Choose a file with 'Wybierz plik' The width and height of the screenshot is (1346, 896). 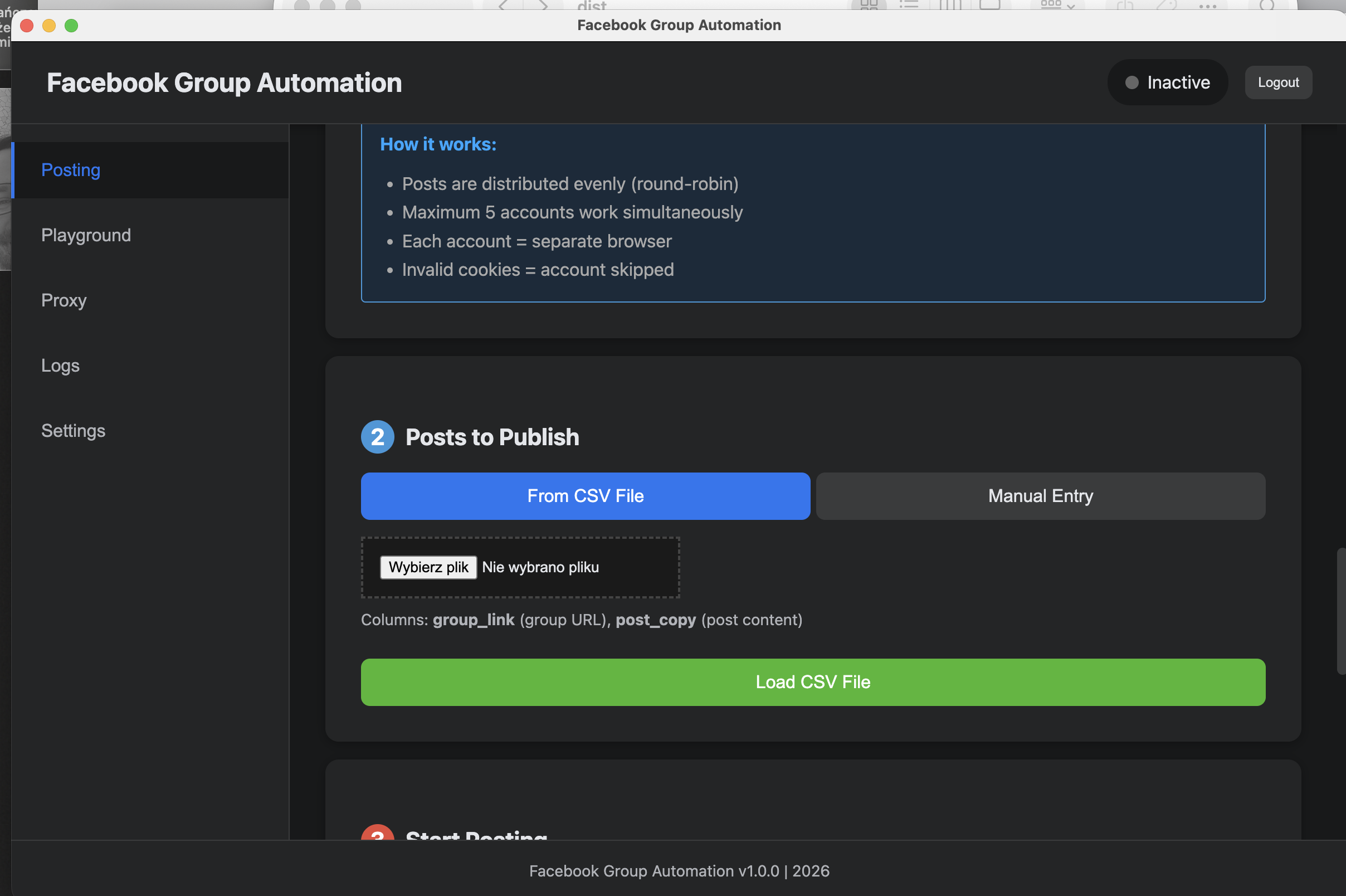(x=428, y=567)
